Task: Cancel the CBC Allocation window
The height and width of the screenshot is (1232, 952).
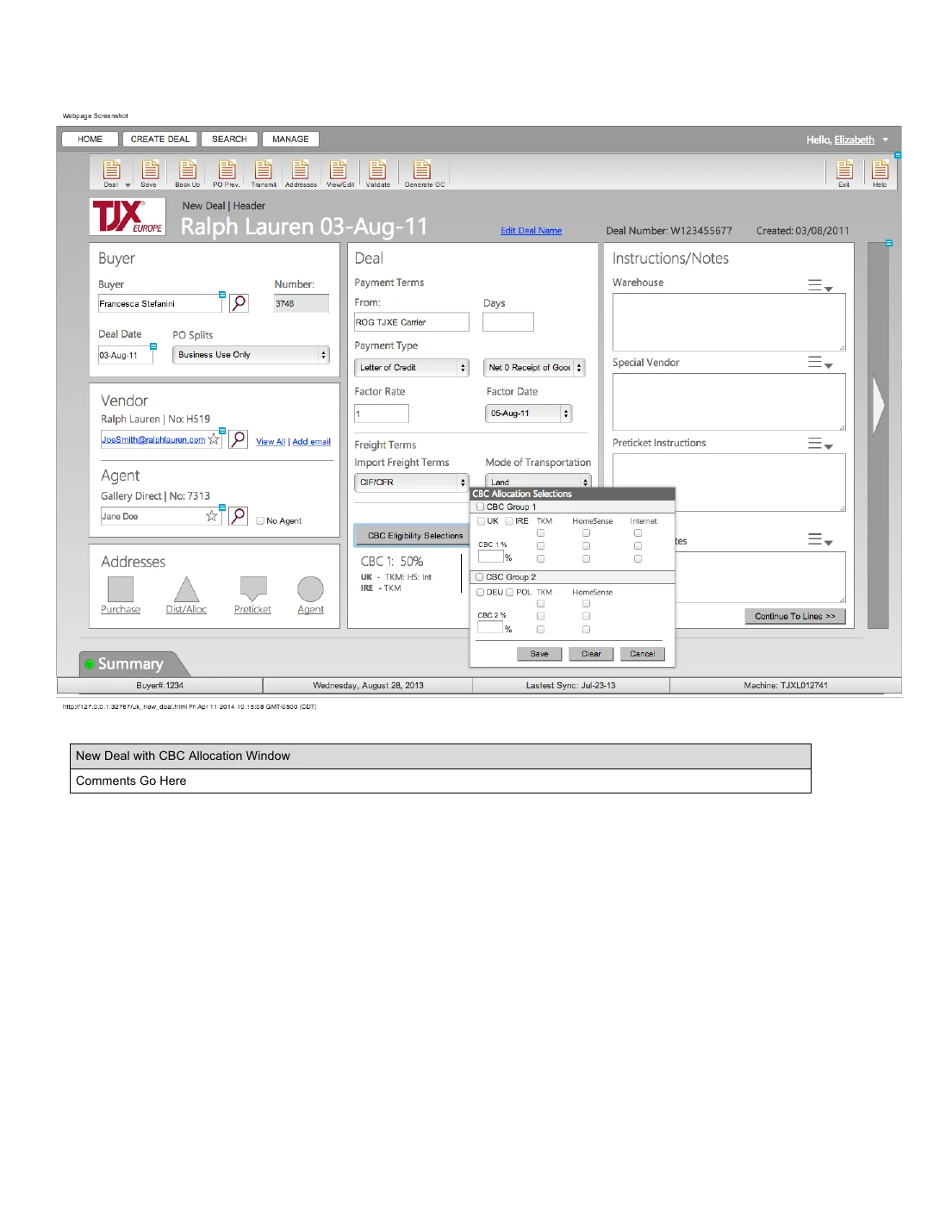Action: pyautogui.click(x=643, y=654)
